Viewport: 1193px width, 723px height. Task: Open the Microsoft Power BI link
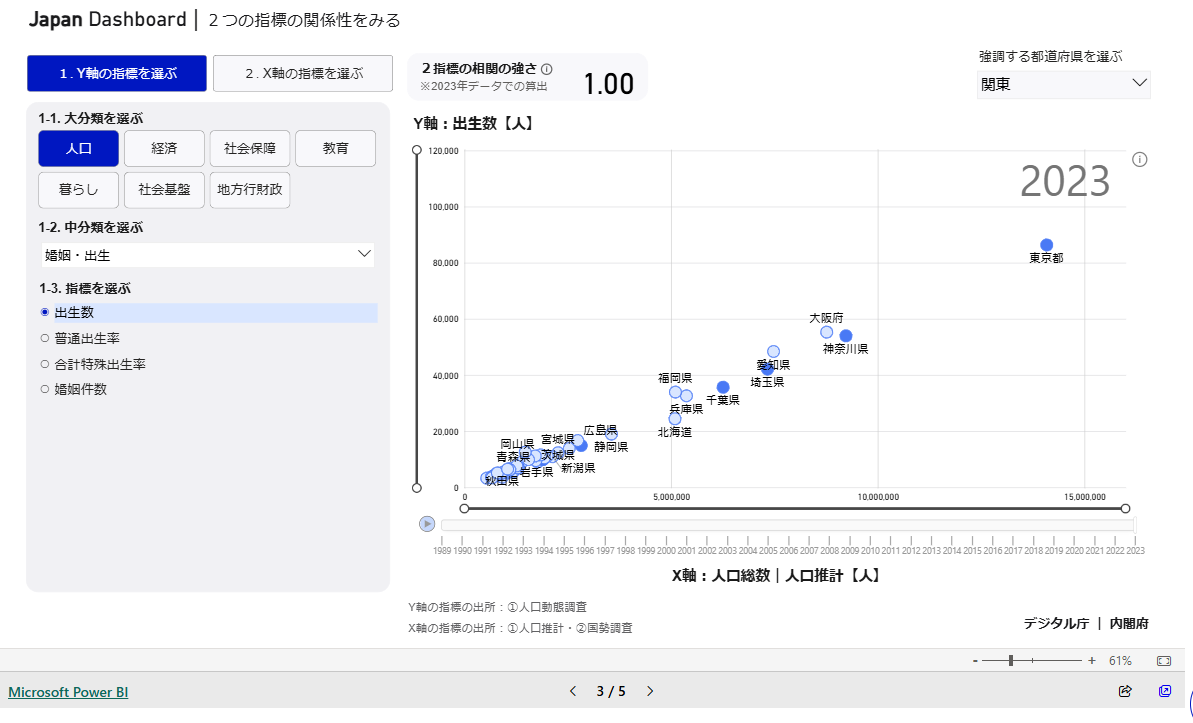(x=68, y=692)
